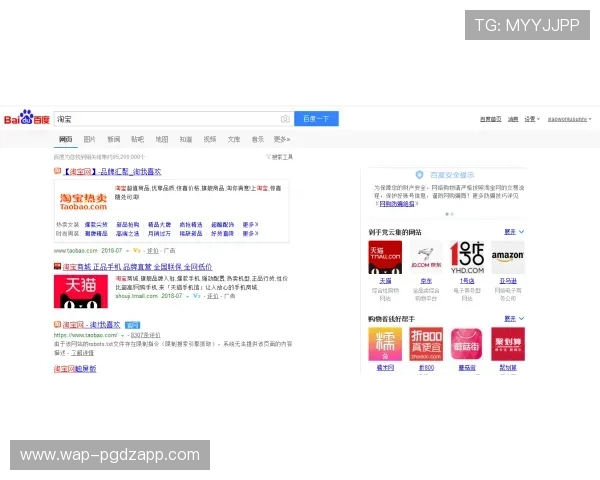Click V3 badge next to shouji.tmall.com
This screenshot has height=480, width=600.
(197, 296)
